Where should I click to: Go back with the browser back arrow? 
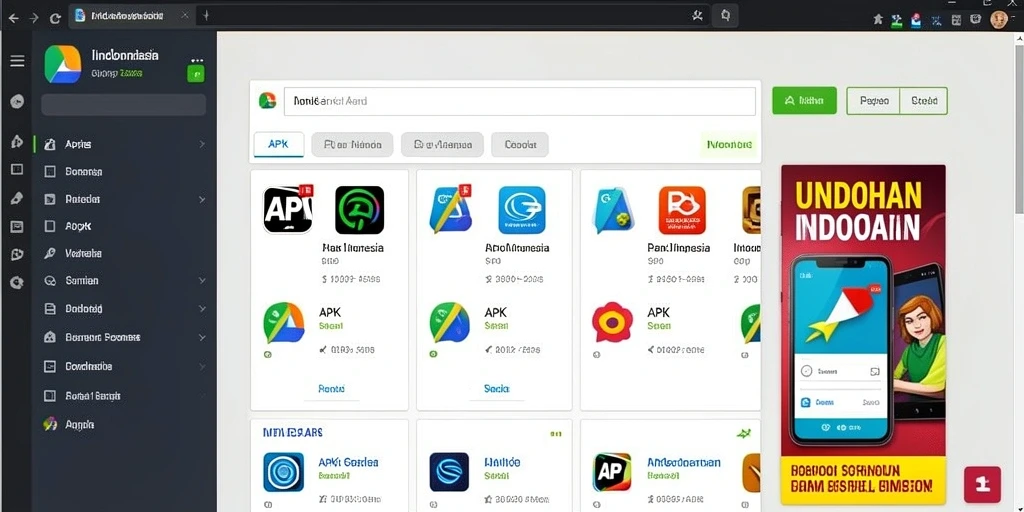tap(13, 18)
